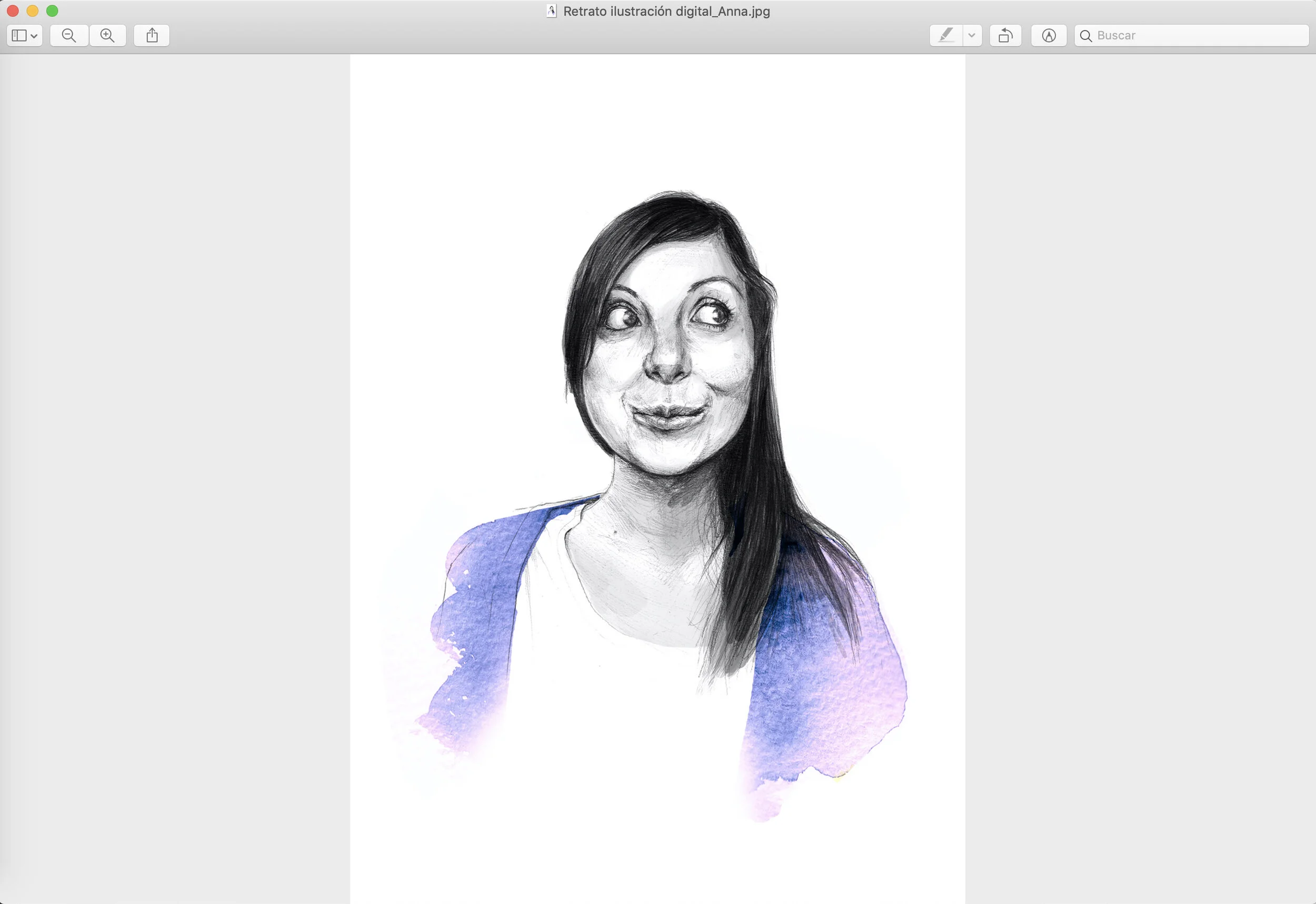Viewport: 1316px width, 904px height.
Task: Zoom out of the portrait image
Action: coord(69,36)
